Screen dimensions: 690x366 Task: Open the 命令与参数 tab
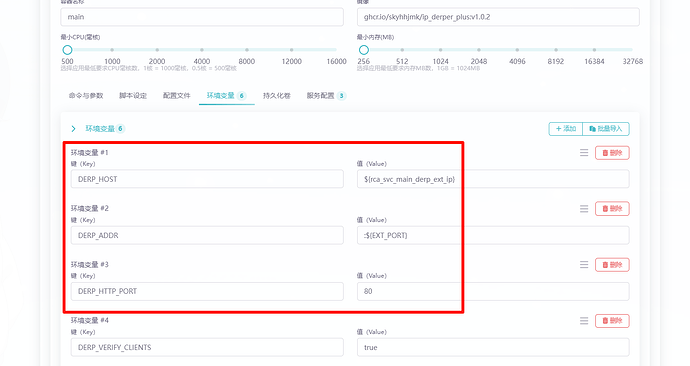coord(86,95)
